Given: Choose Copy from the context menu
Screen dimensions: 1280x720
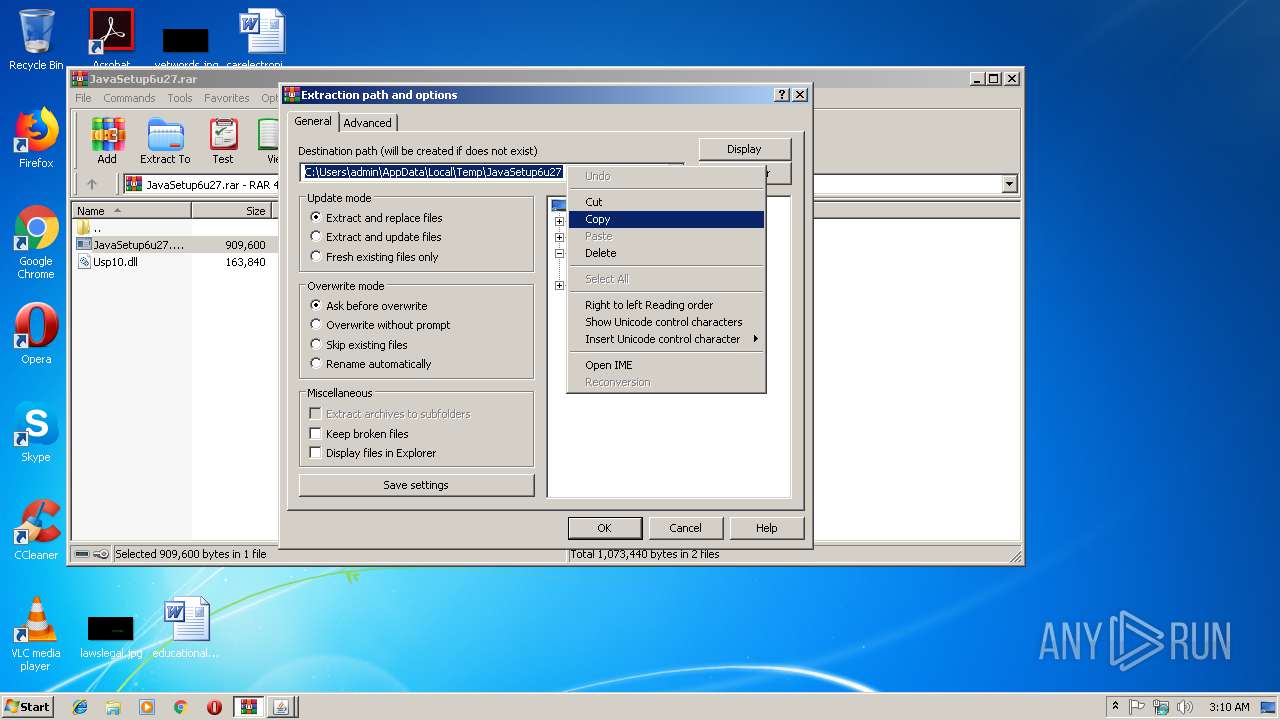Looking at the screenshot, I should coord(665,219).
